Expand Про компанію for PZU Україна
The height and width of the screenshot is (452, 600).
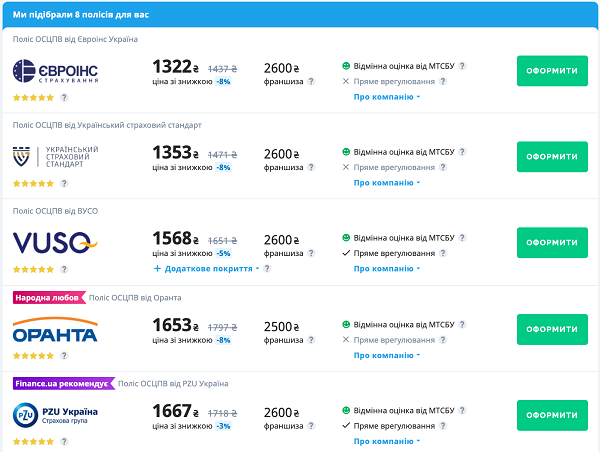click(x=387, y=441)
